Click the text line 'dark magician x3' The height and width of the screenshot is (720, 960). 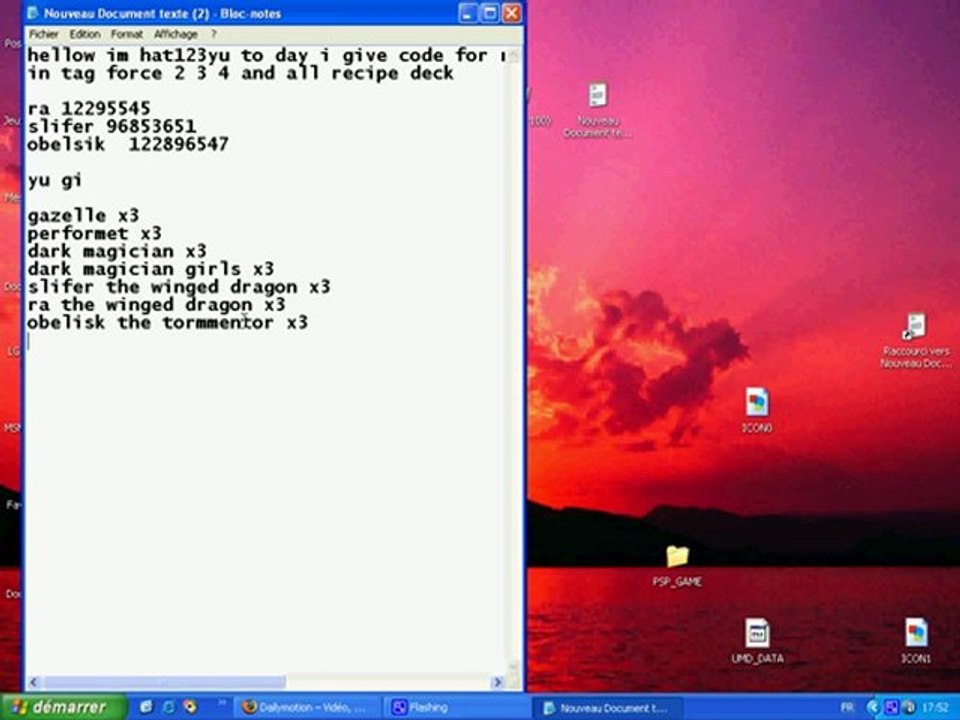pos(117,251)
